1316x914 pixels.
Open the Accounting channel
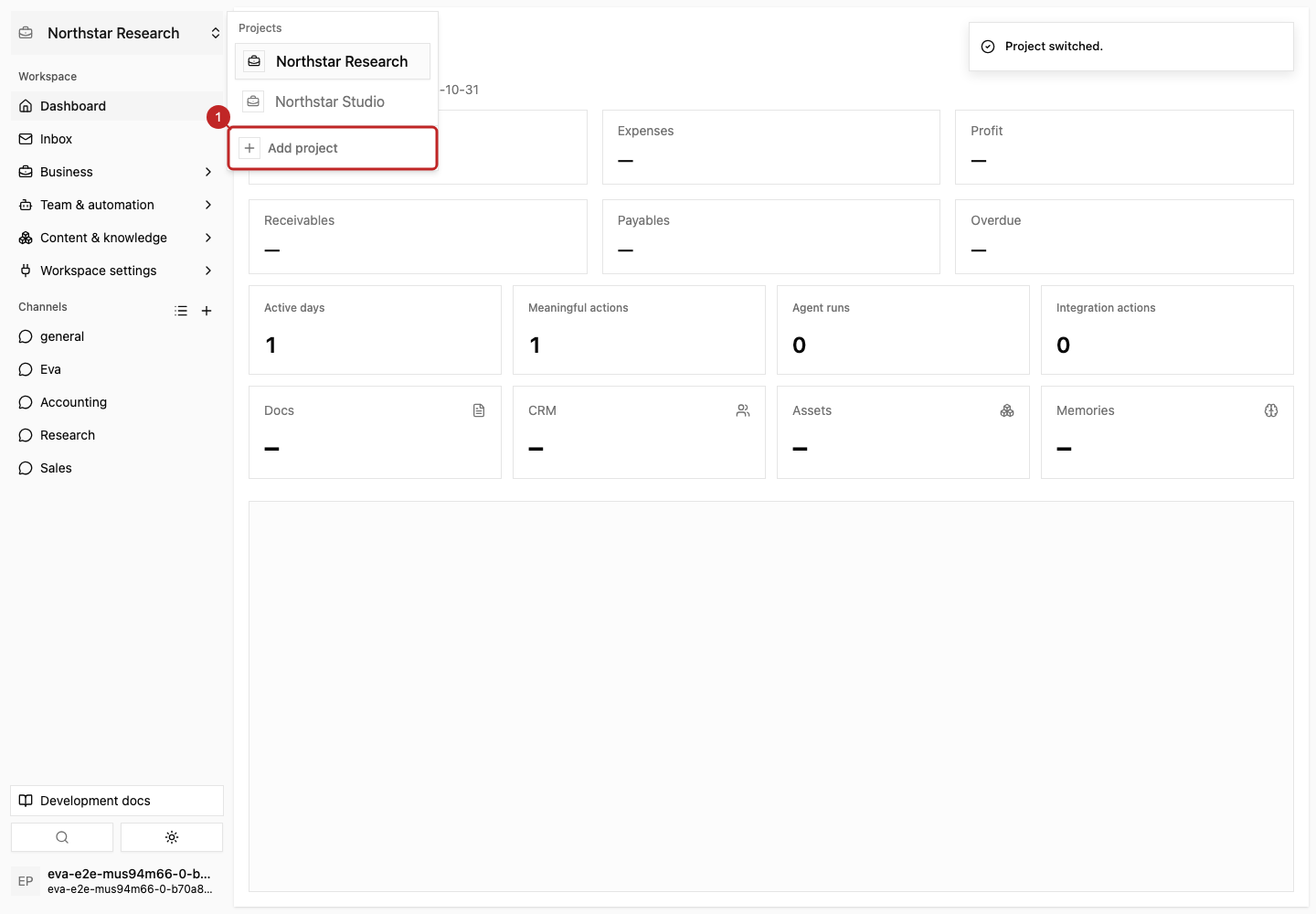(117, 402)
